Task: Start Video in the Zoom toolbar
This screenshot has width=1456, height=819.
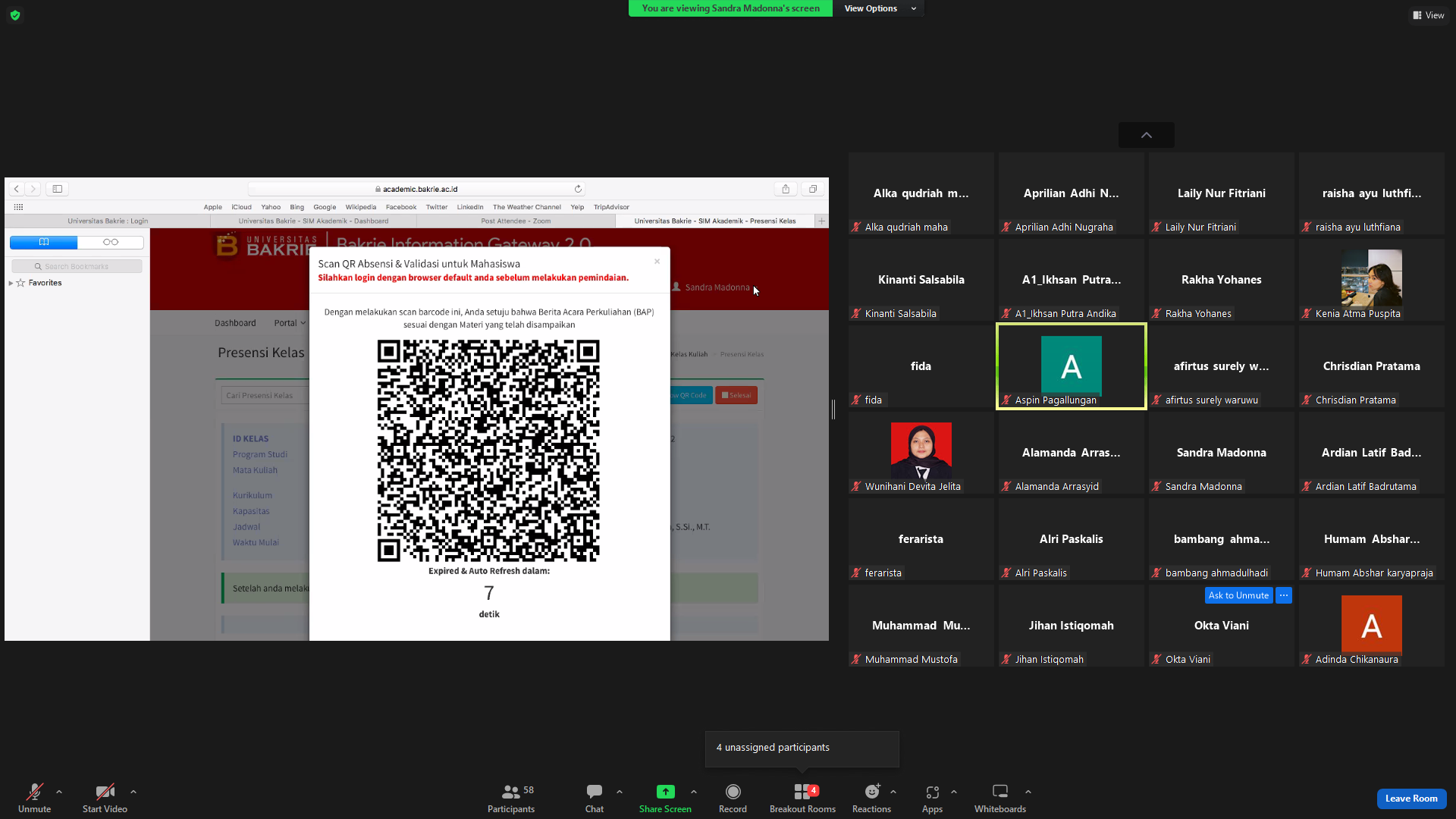Action: (105, 798)
